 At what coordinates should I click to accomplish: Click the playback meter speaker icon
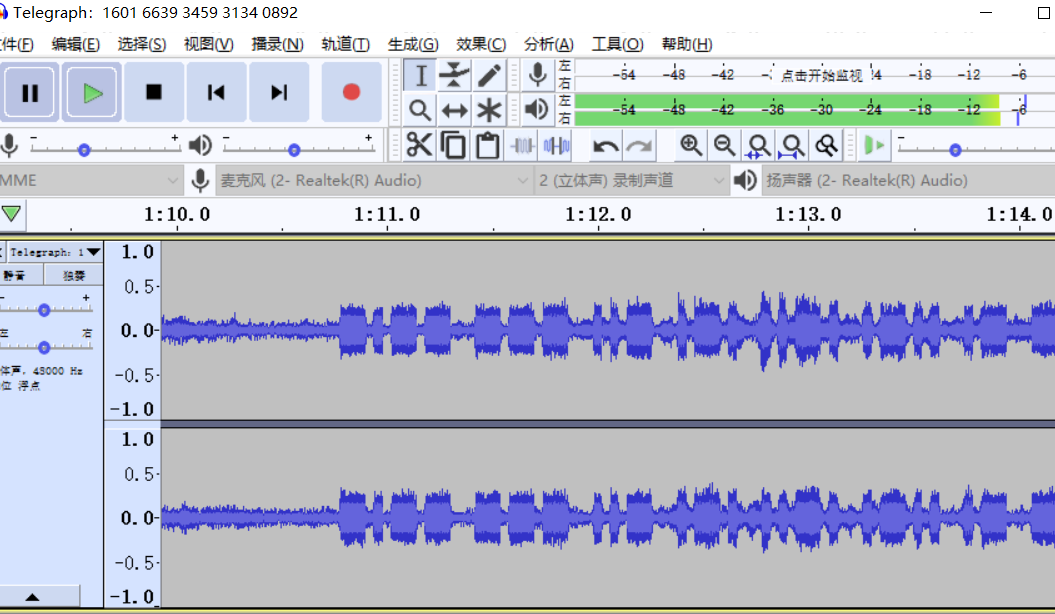click(x=538, y=109)
